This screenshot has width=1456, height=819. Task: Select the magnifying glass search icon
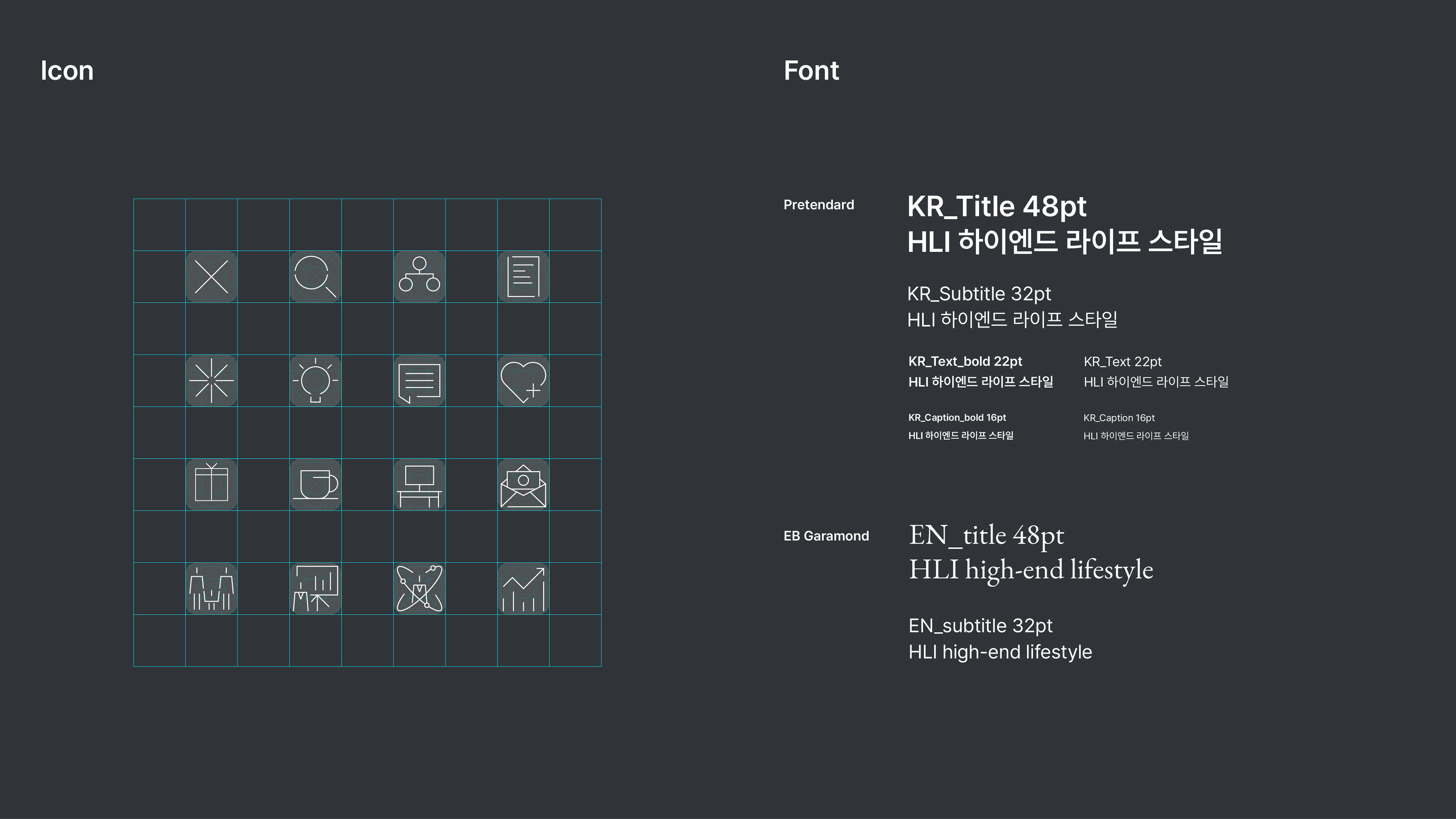pos(315,276)
